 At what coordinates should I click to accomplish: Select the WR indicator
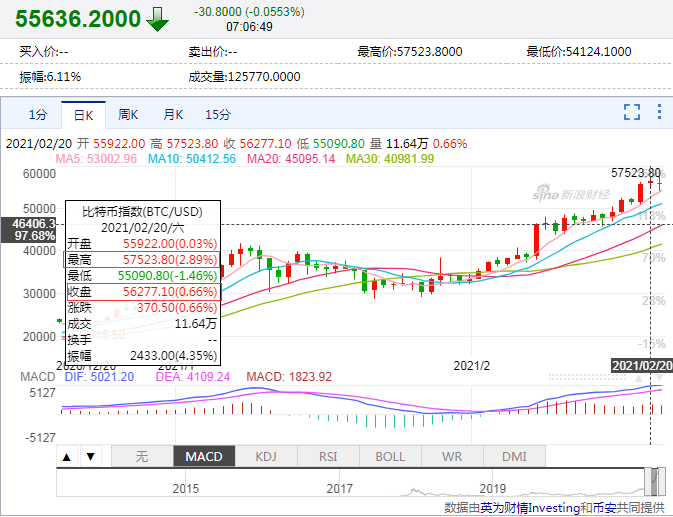click(452, 456)
